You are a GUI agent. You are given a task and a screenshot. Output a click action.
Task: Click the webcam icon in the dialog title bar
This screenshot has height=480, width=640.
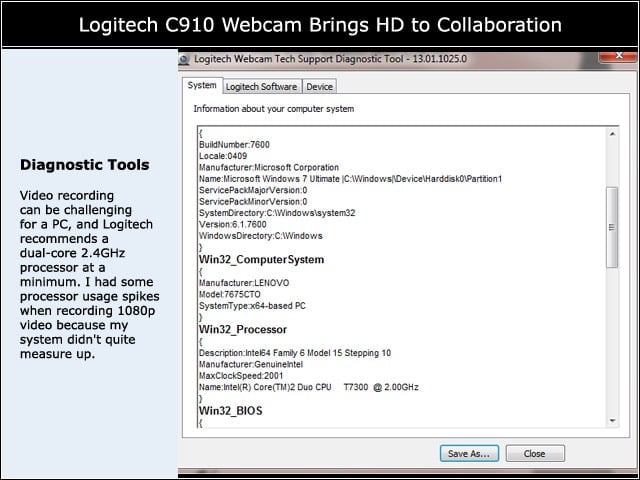(184, 60)
